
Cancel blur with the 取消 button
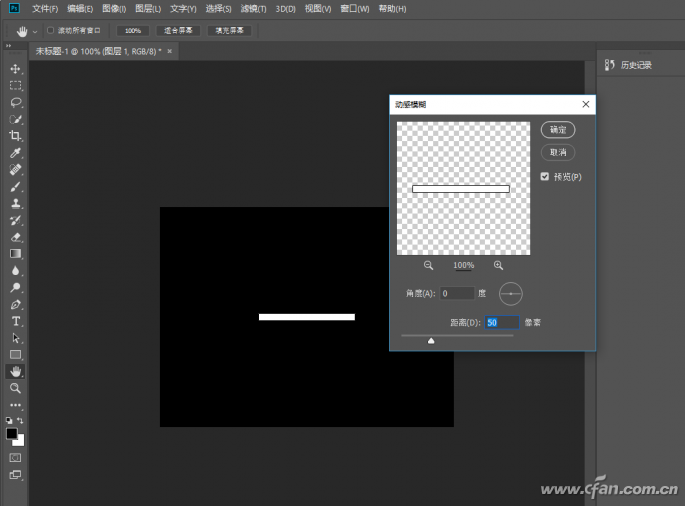point(558,152)
